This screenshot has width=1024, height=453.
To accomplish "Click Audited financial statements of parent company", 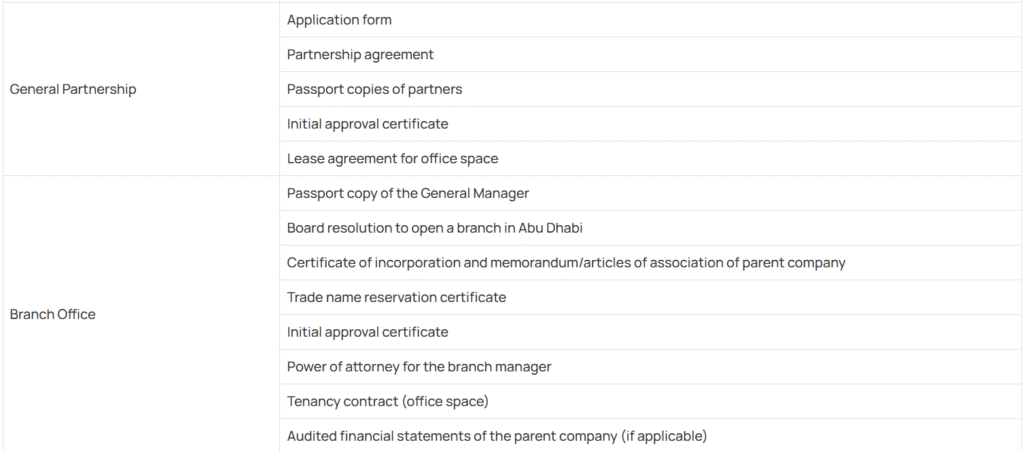I will pos(497,435).
